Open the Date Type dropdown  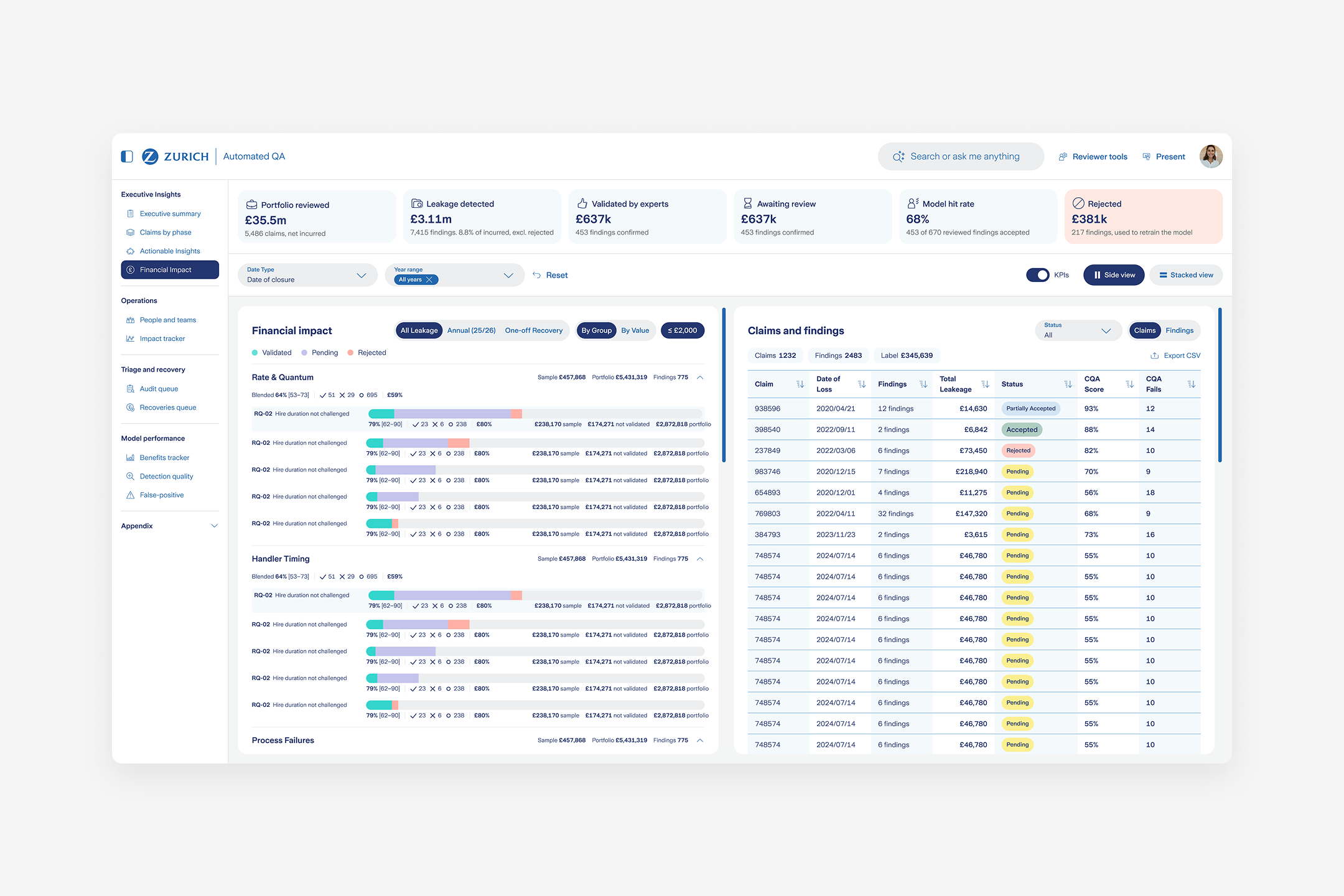coord(307,275)
